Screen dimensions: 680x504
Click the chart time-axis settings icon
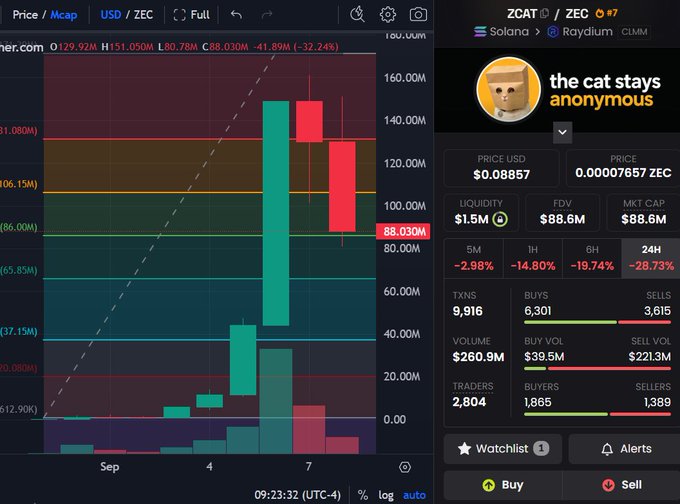pyautogui.click(x=405, y=467)
